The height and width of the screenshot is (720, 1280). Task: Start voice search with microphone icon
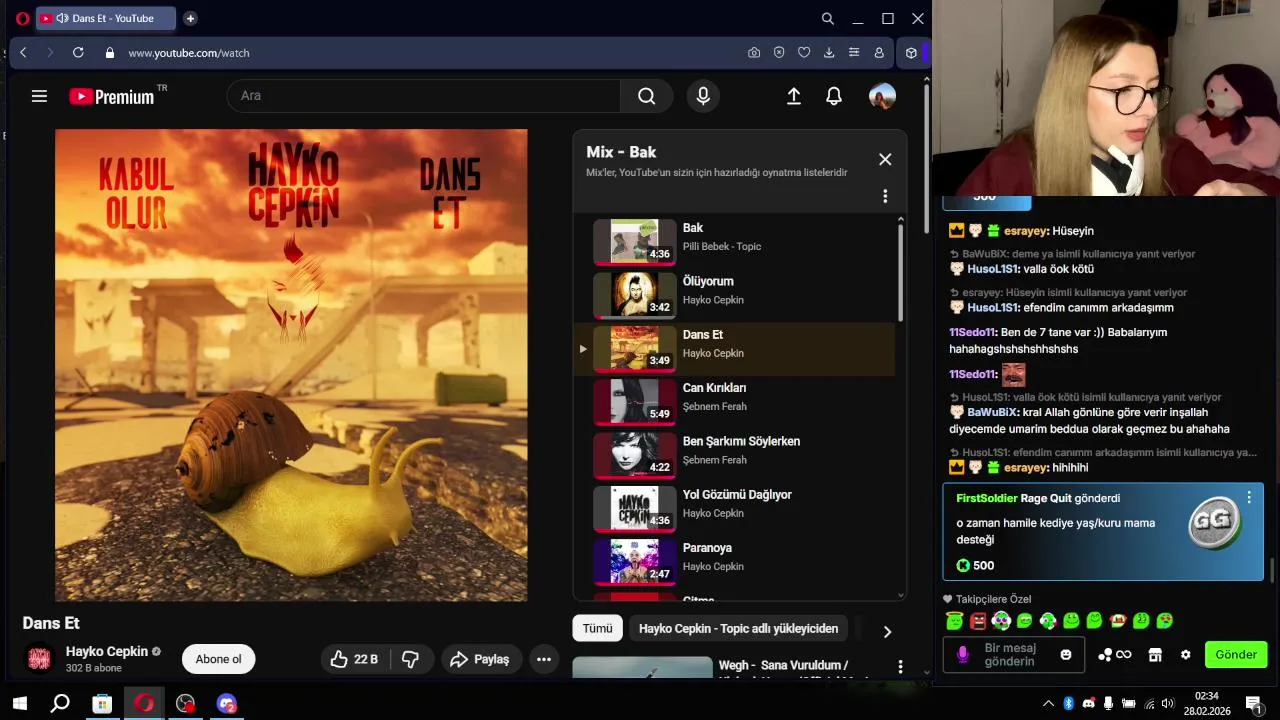[x=703, y=96]
